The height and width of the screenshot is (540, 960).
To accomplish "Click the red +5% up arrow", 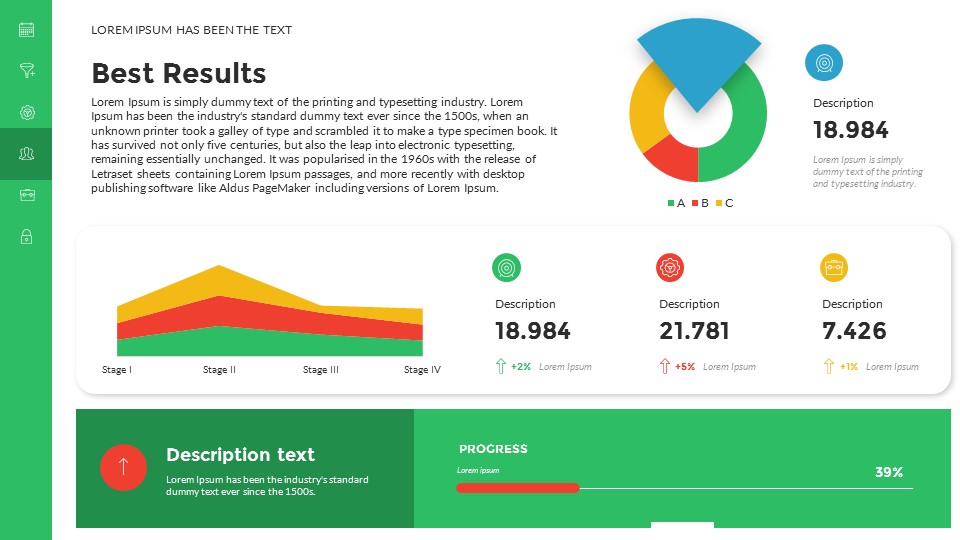I will pyautogui.click(x=665, y=366).
